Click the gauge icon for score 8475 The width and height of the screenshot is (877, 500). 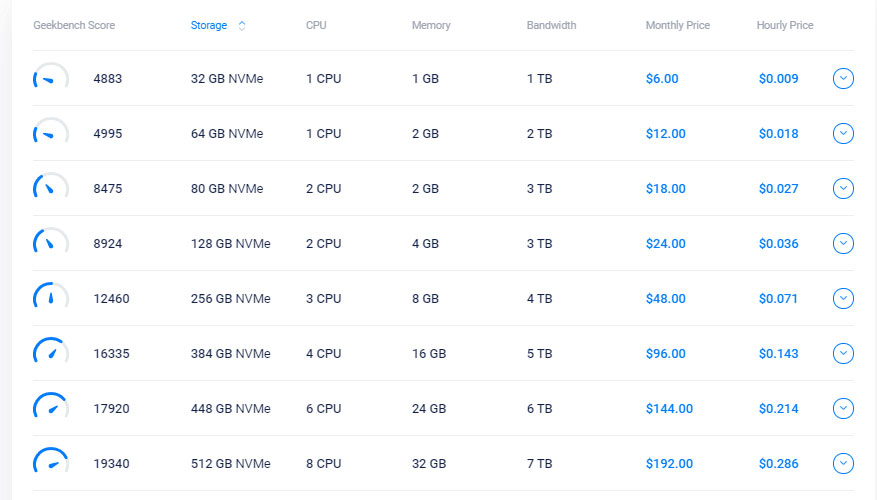pyautogui.click(x=51, y=187)
